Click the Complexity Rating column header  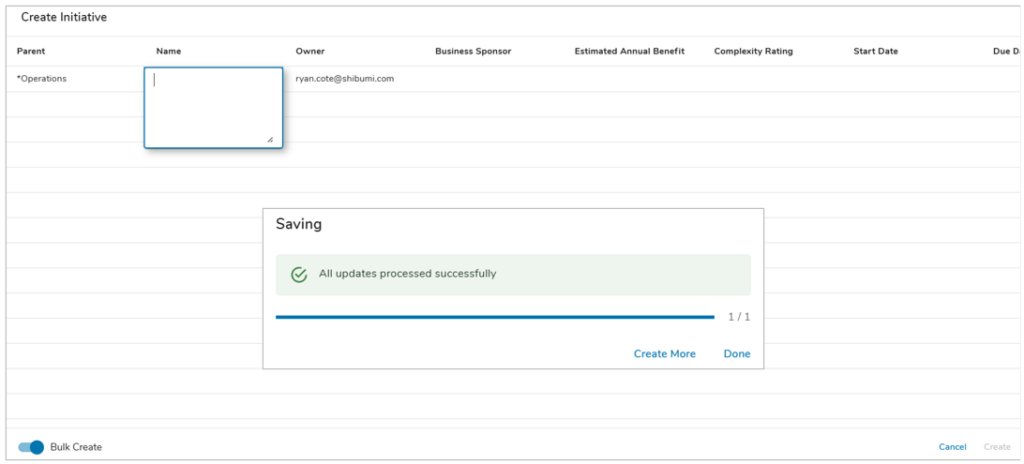[x=753, y=51]
